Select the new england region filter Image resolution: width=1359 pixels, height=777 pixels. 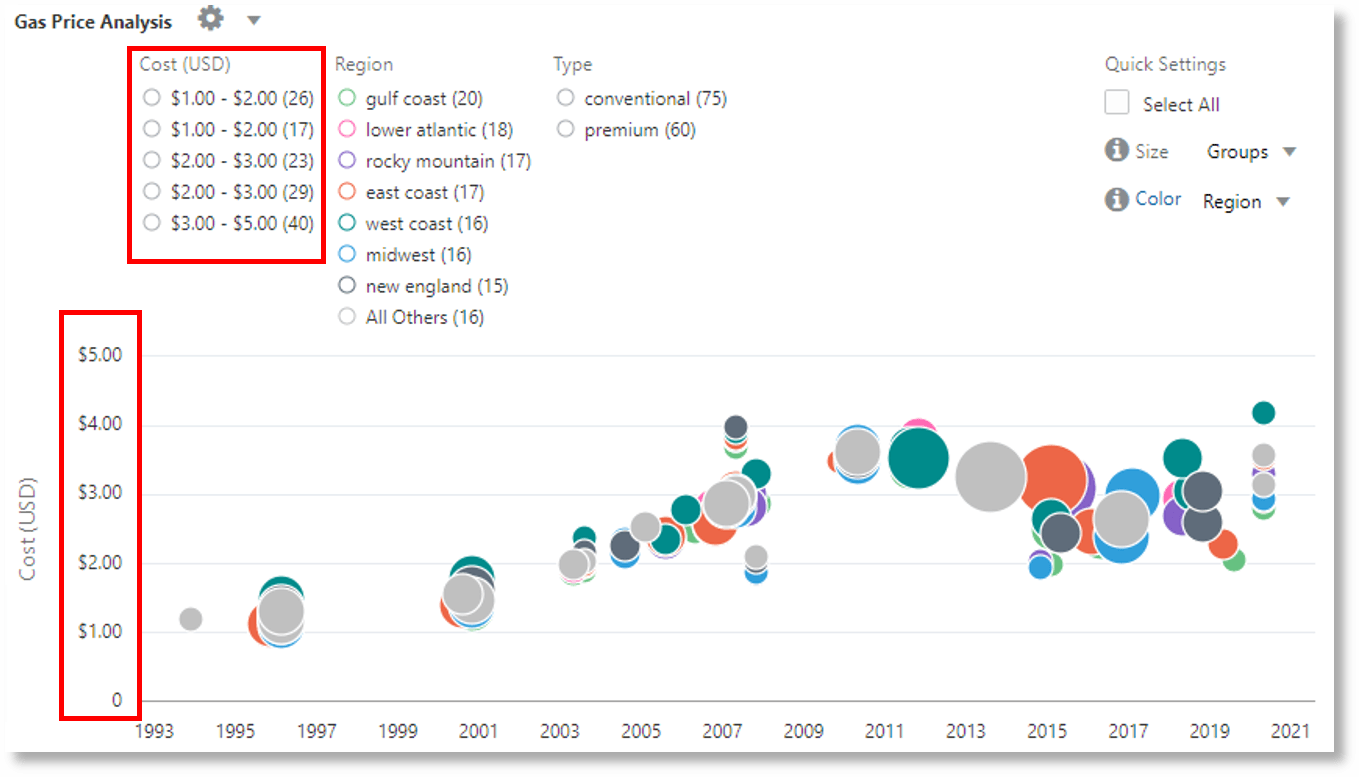pyautogui.click(x=346, y=285)
